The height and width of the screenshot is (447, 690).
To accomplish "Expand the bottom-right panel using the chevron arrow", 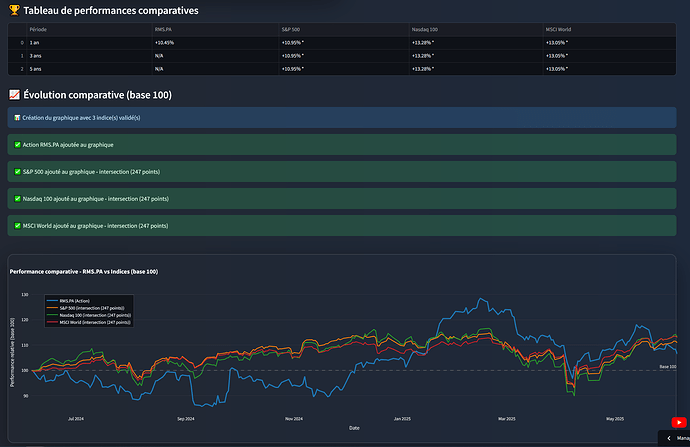I will pyautogui.click(x=669, y=438).
